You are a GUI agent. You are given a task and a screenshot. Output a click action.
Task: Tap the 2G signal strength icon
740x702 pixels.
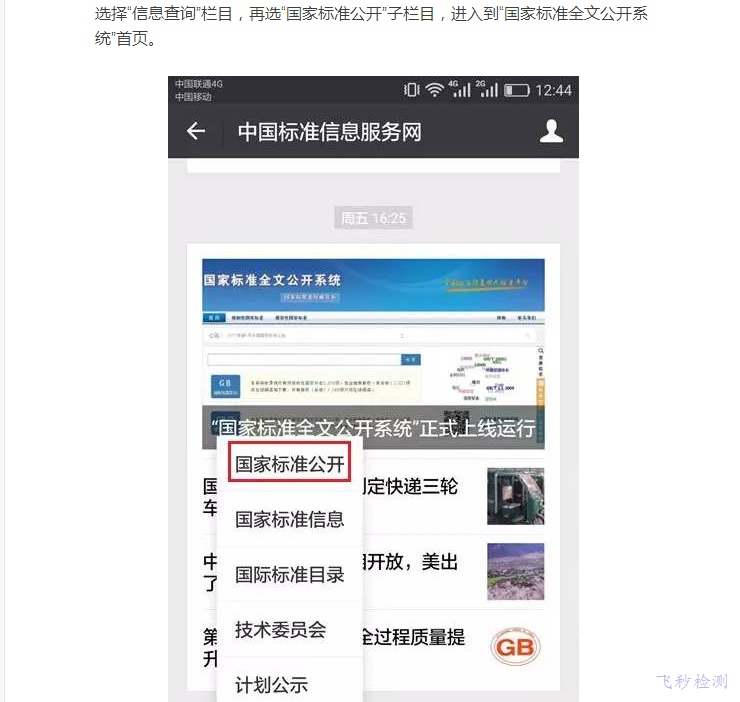(487, 89)
